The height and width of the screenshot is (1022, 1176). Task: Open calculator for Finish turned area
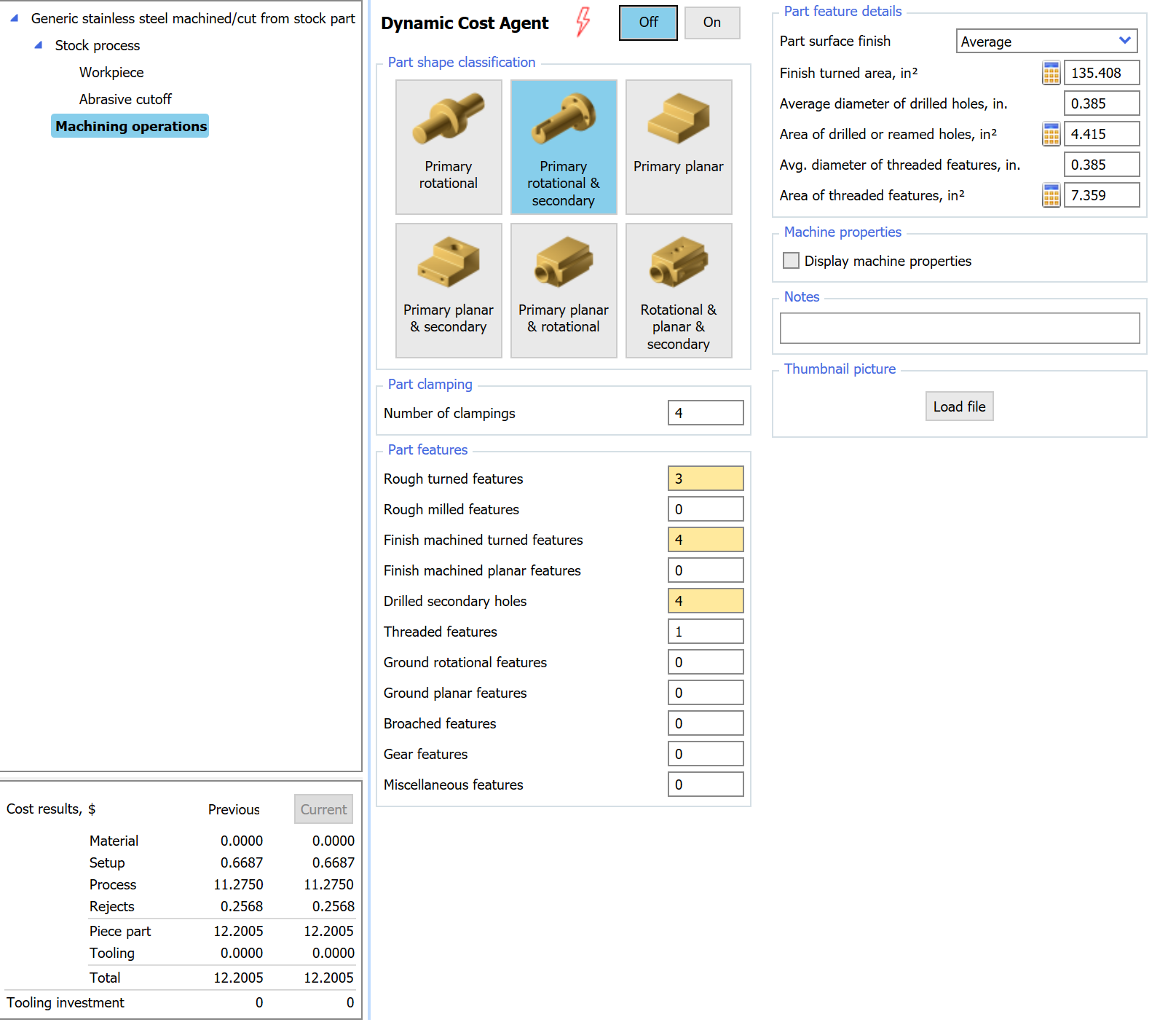pyautogui.click(x=1050, y=73)
